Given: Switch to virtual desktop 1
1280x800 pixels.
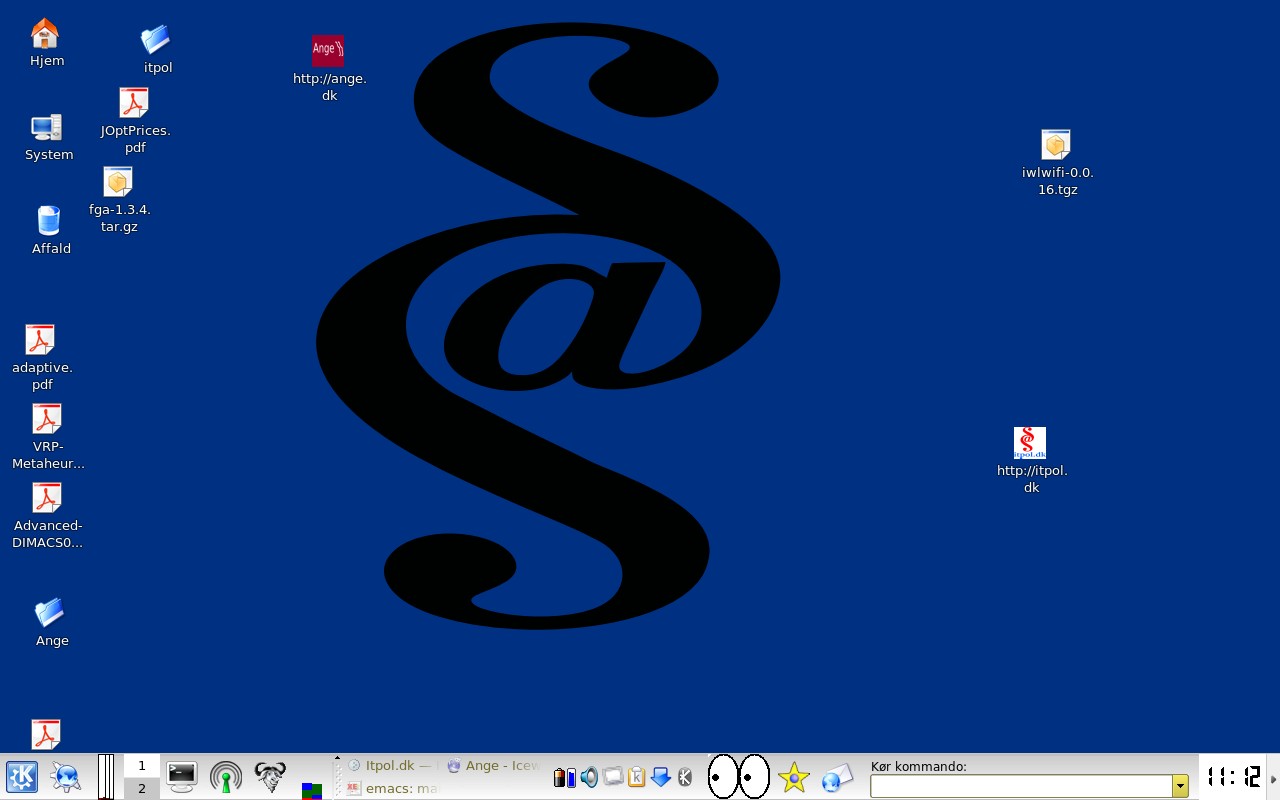Looking at the screenshot, I should (x=142, y=766).
